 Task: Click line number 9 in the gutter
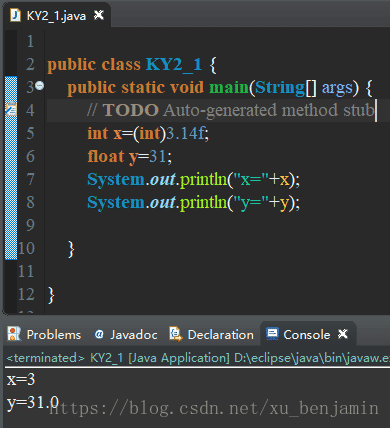(30, 225)
